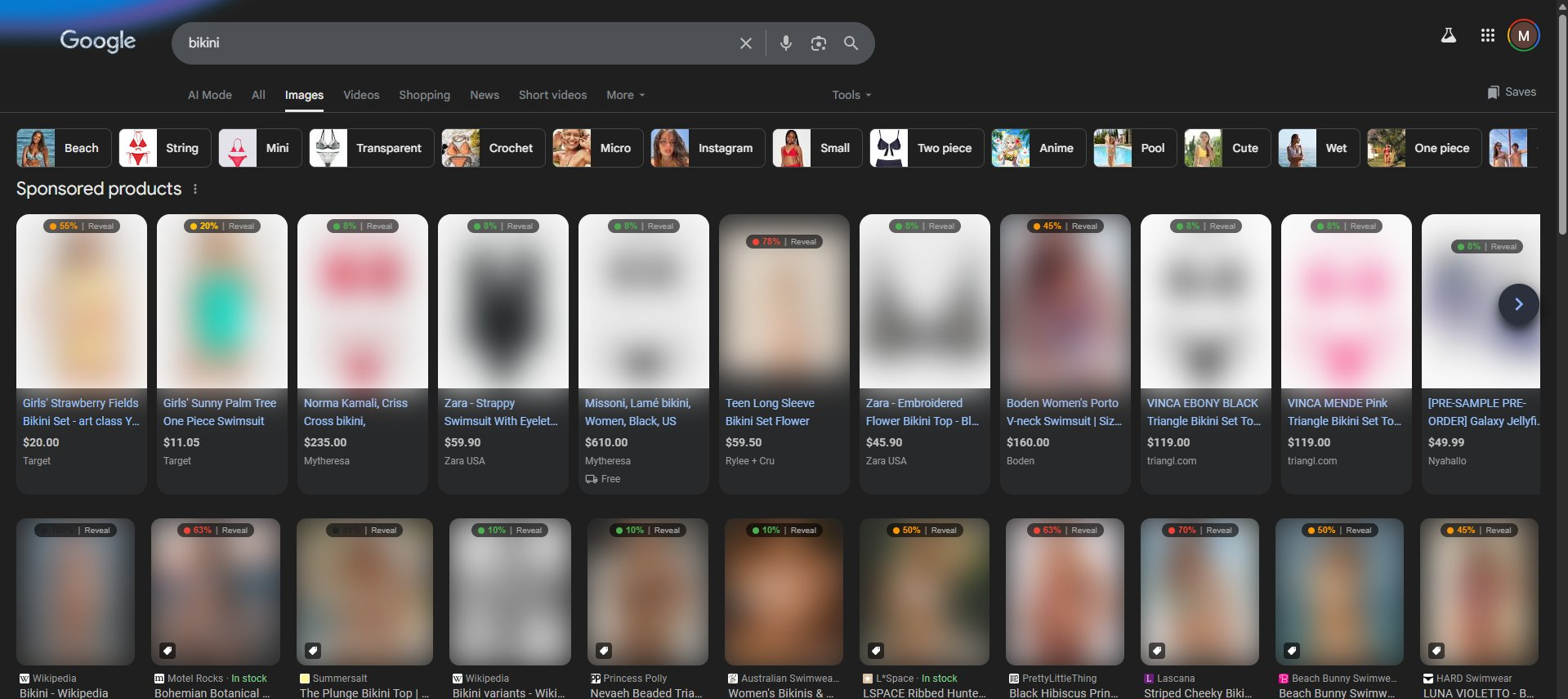Switch to Short videos tab

pos(552,95)
